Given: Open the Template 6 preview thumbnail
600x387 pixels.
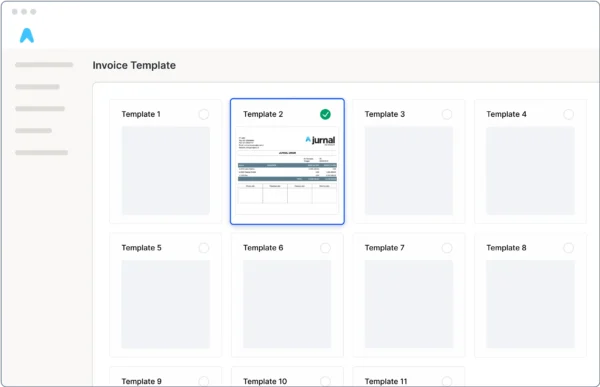Looking at the screenshot, I should click(287, 304).
